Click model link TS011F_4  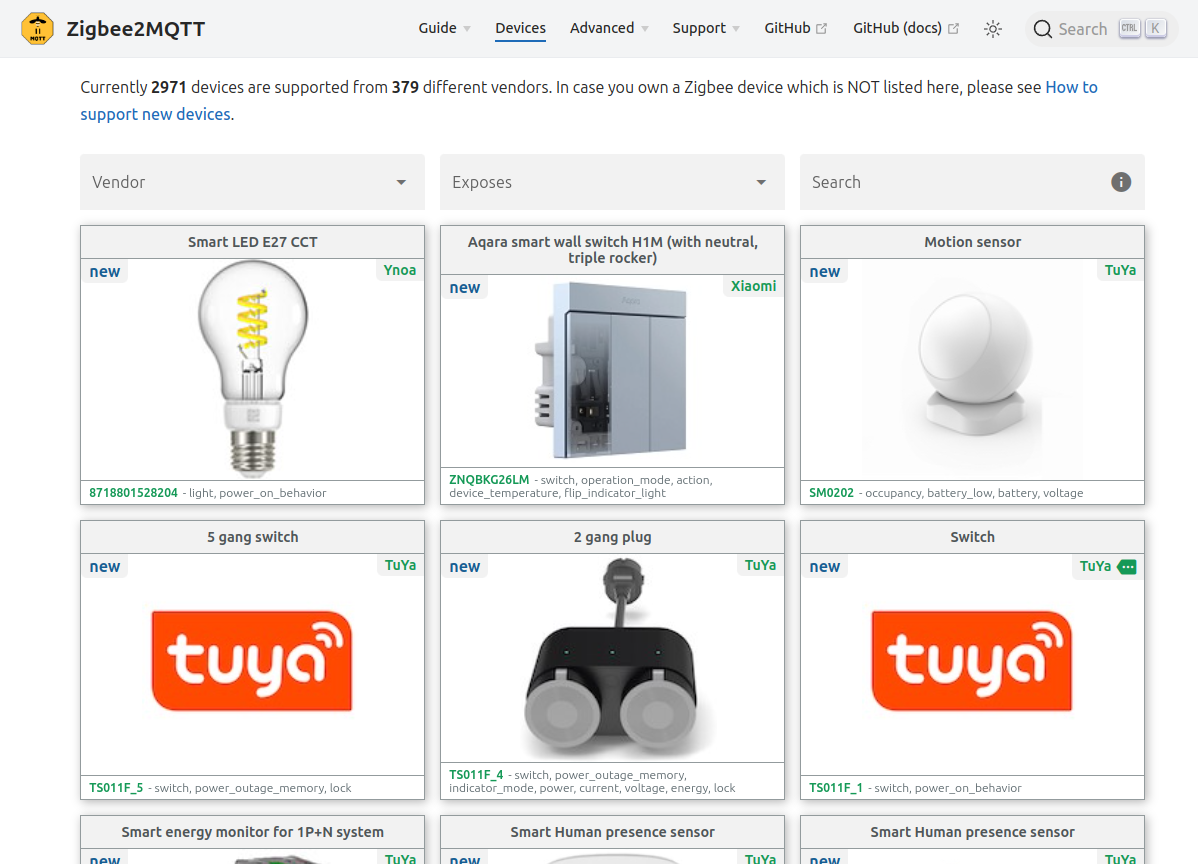pyautogui.click(x=476, y=775)
